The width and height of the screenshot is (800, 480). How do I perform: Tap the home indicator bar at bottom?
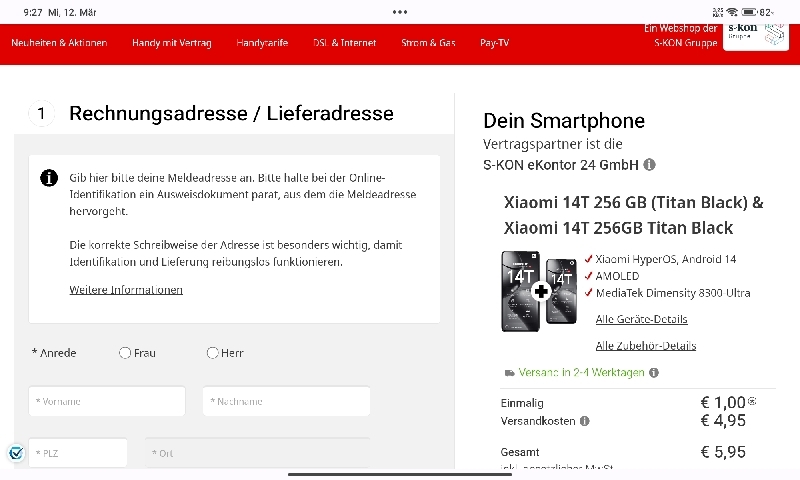click(x=400, y=474)
